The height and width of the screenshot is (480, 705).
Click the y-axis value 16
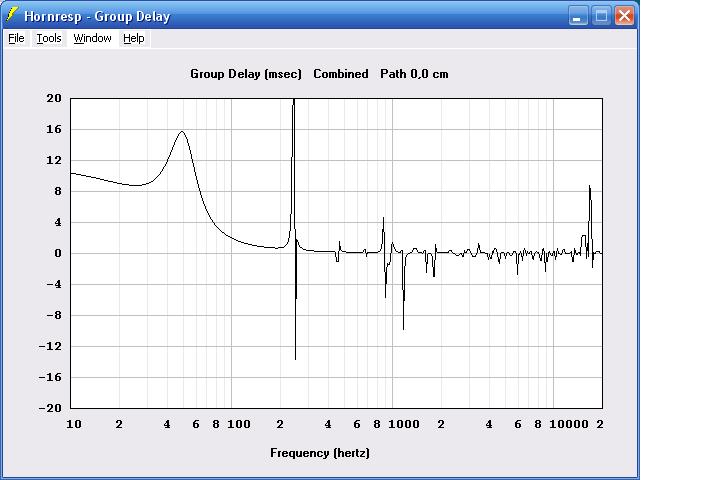click(x=54, y=129)
